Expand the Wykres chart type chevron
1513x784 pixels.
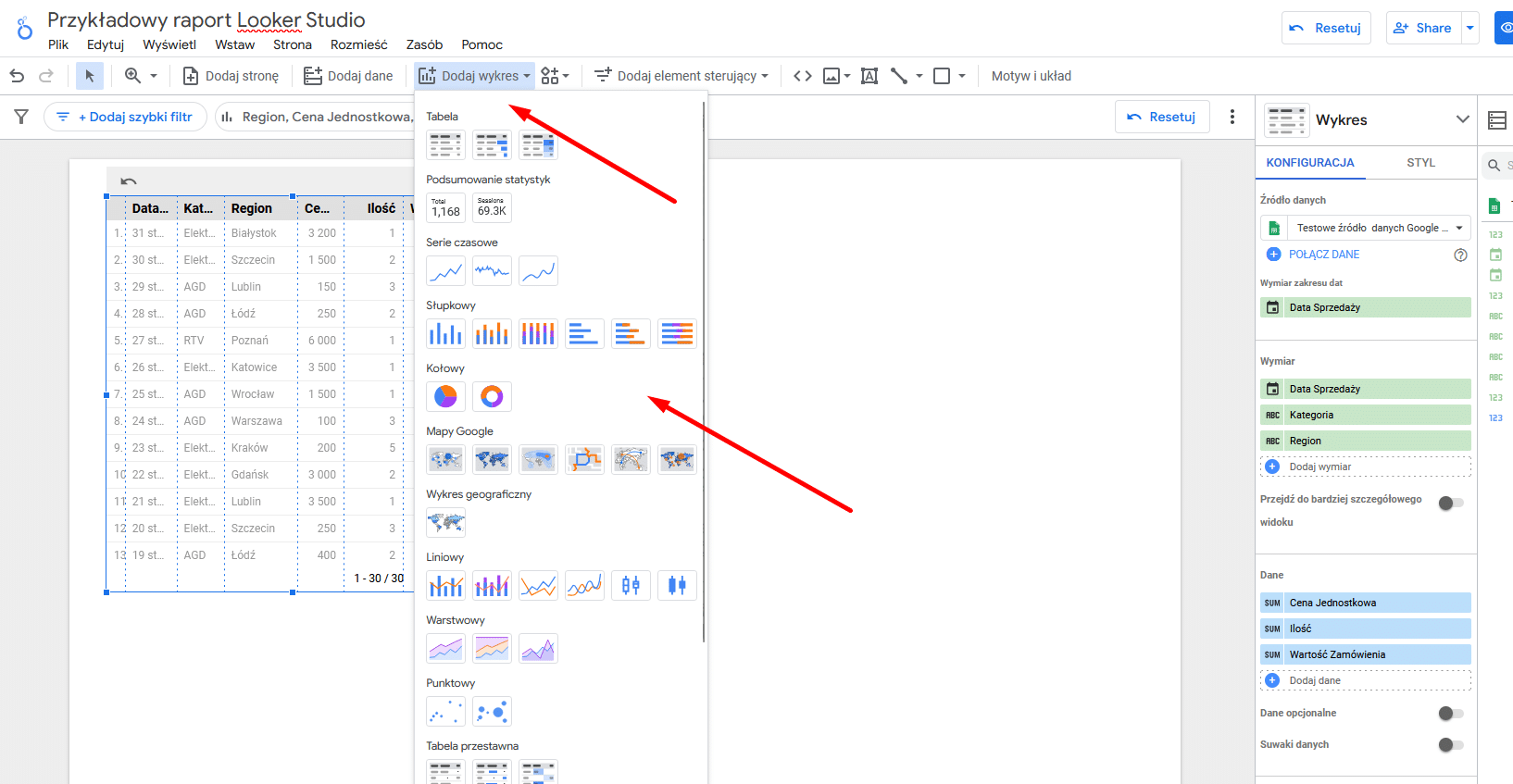point(1462,119)
